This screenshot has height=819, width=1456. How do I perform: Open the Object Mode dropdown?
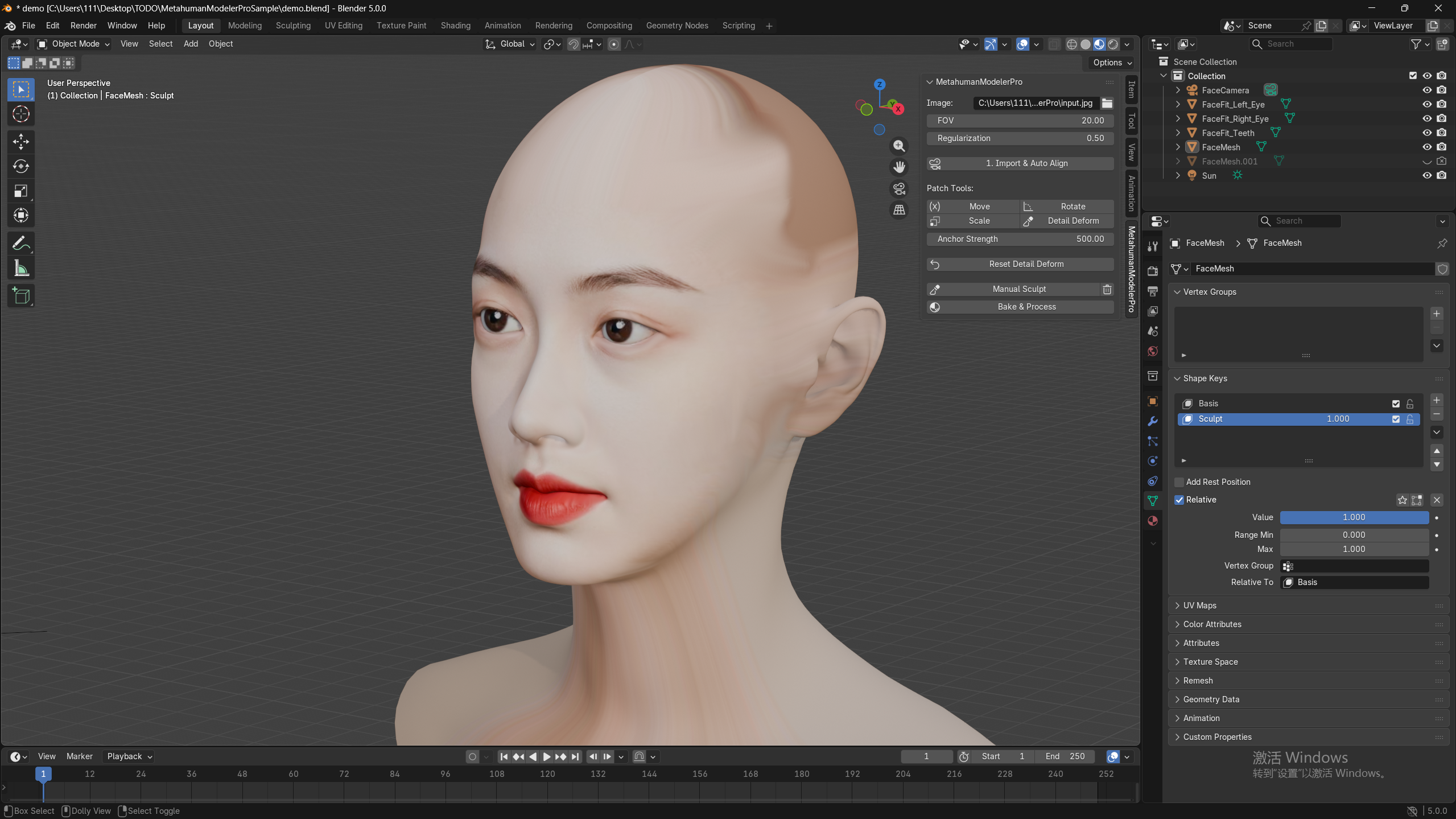coord(74,44)
